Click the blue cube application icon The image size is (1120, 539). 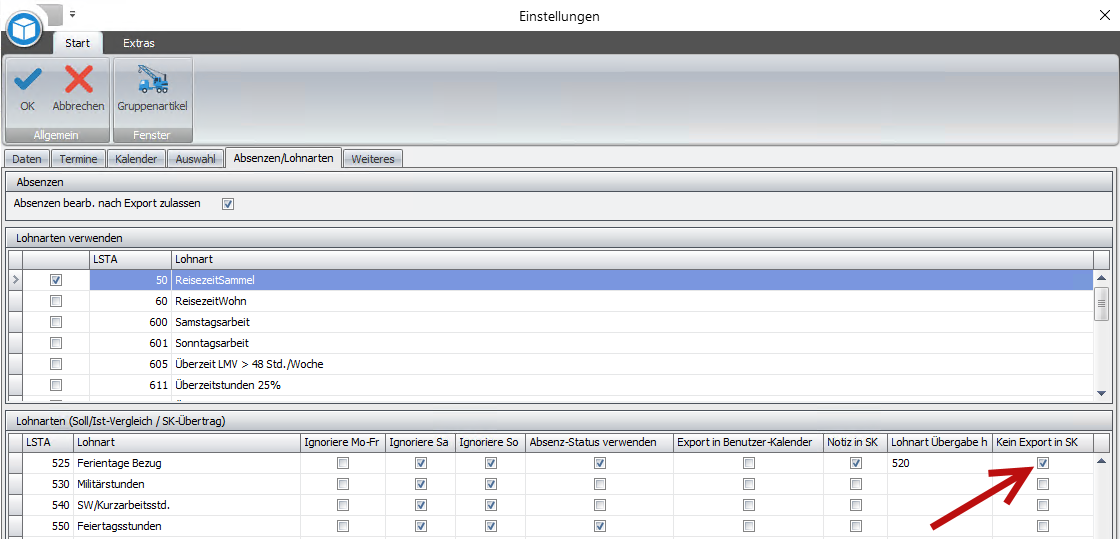click(x=24, y=29)
